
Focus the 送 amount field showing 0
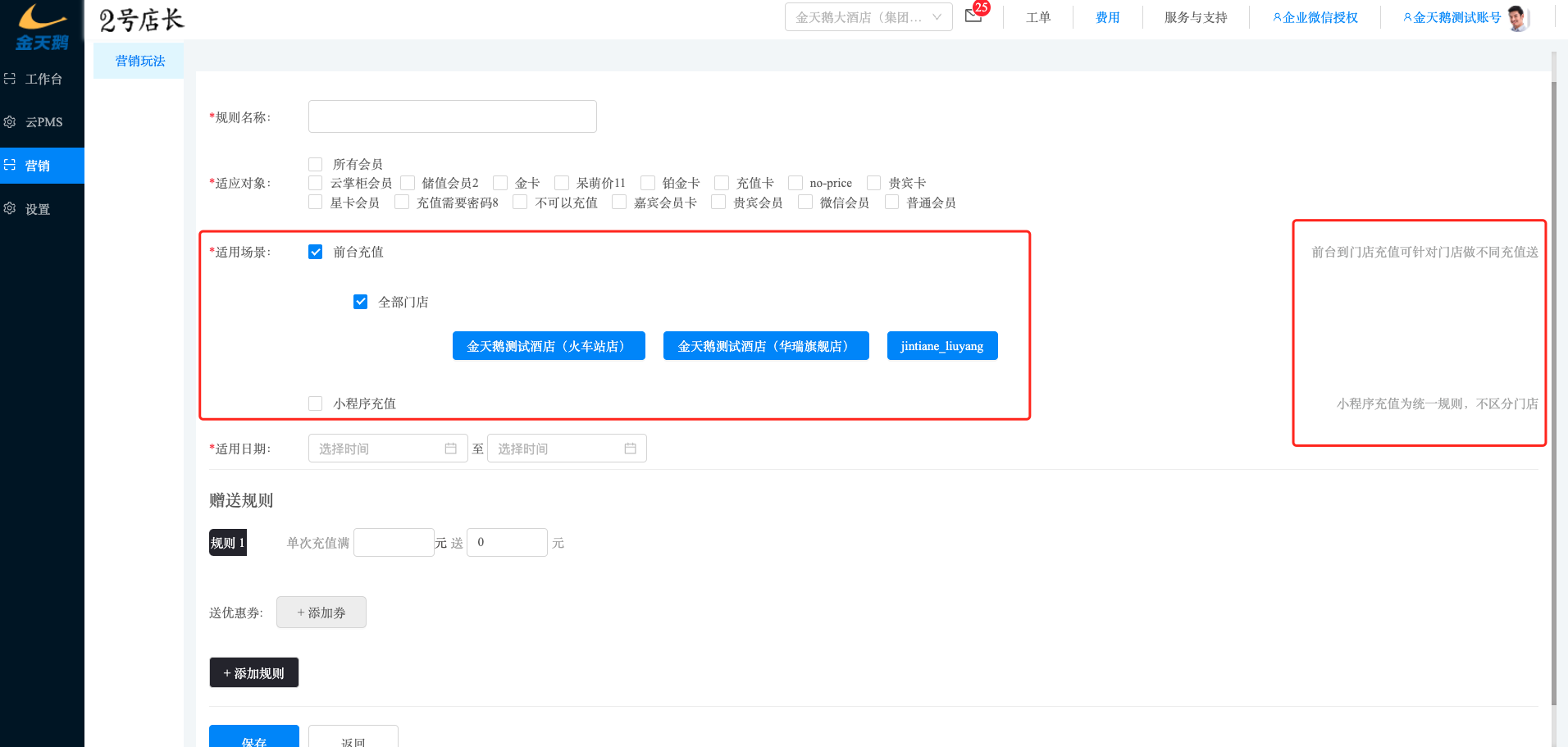tap(507, 542)
